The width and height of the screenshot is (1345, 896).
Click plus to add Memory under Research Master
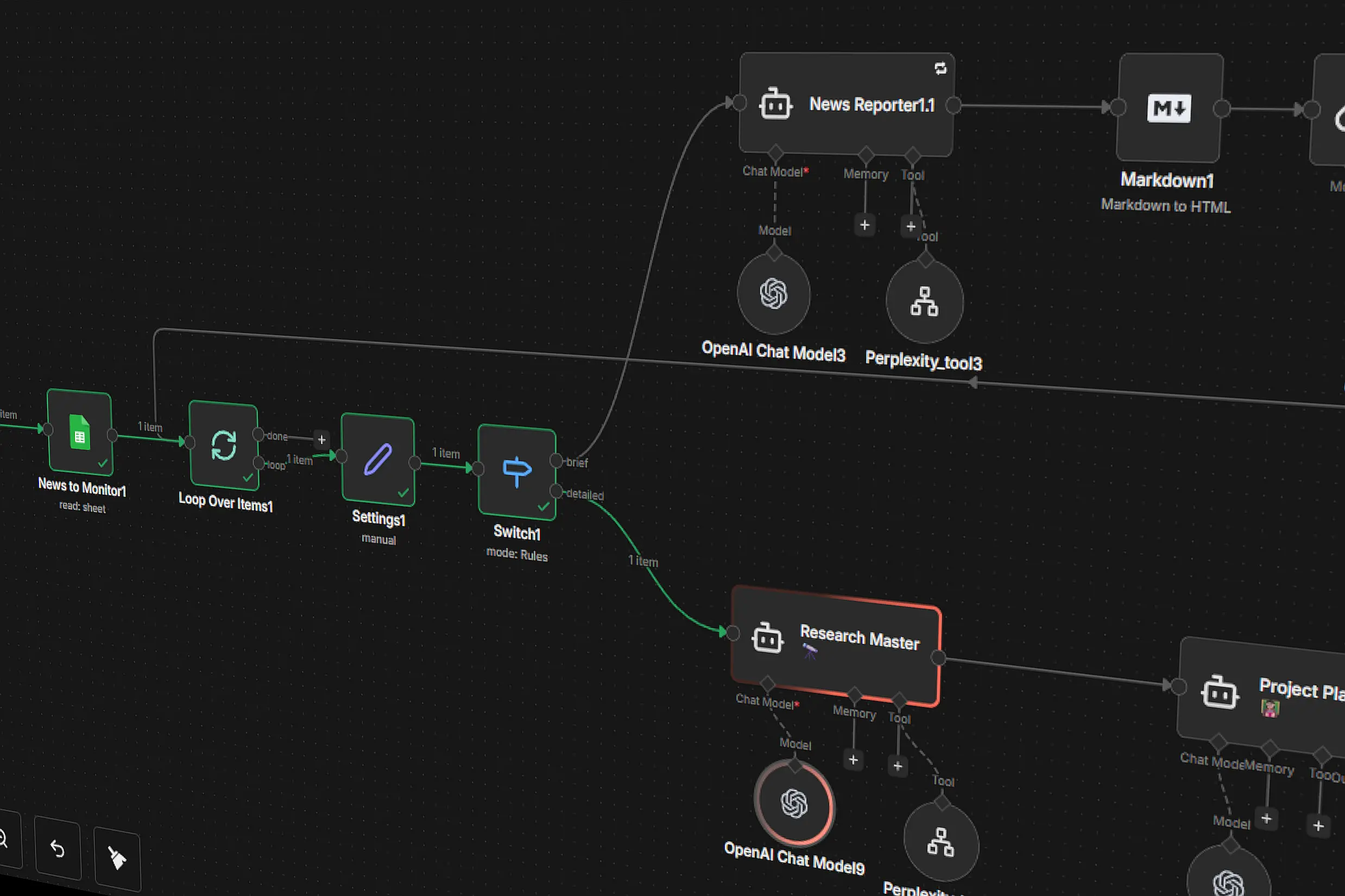853,760
